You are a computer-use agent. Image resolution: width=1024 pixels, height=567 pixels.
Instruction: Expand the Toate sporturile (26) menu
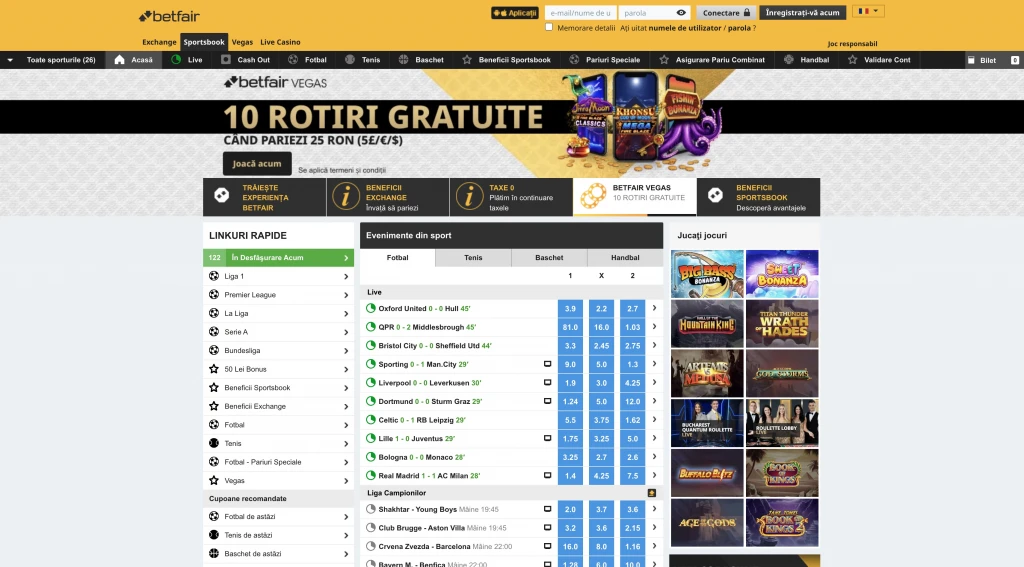[x=10, y=60]
